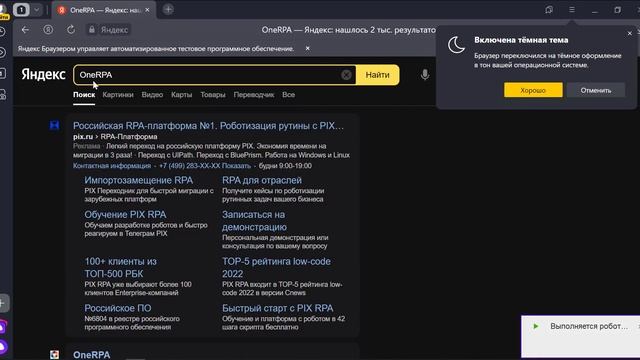This screenshot has width=640, height=360.
Task: Clear the search field with the X icon
Action: [346, 75]
